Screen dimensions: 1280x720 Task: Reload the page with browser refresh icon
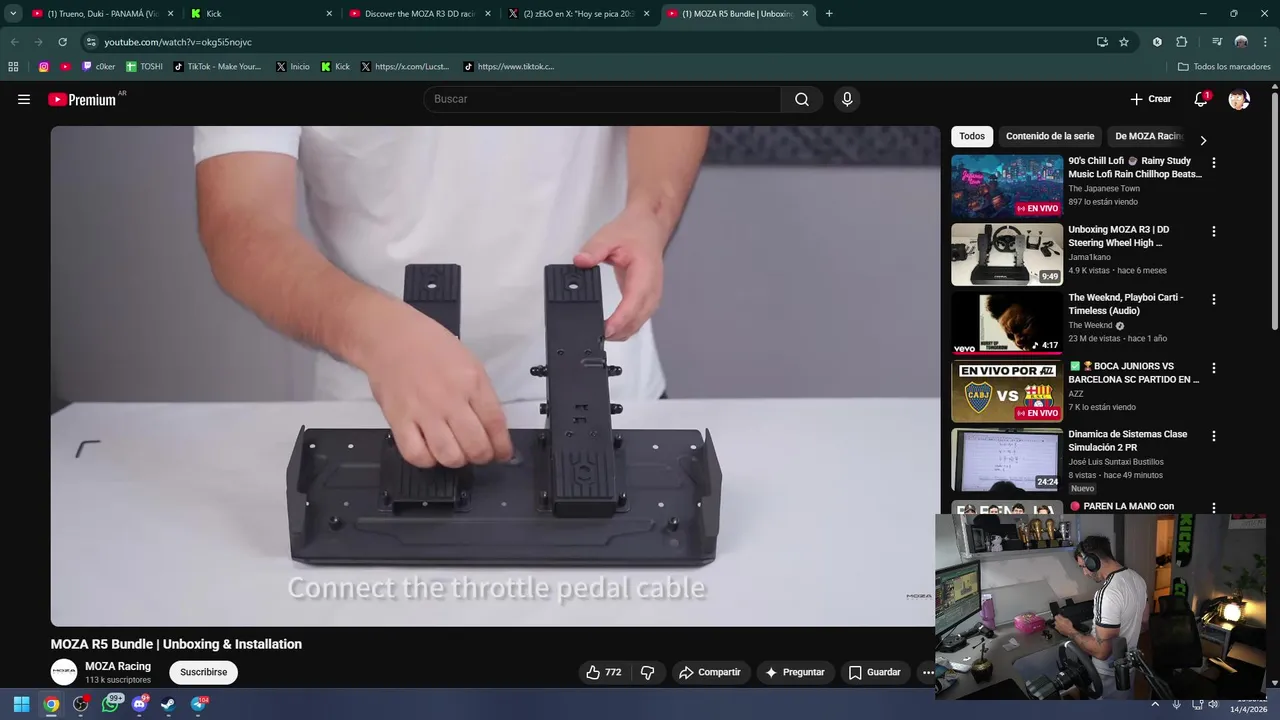62,42
